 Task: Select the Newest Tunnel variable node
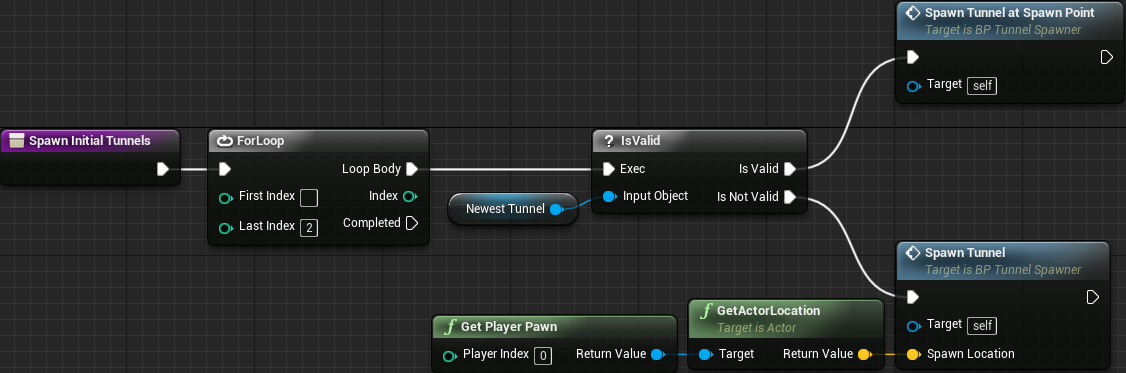[x=512, y=209]
